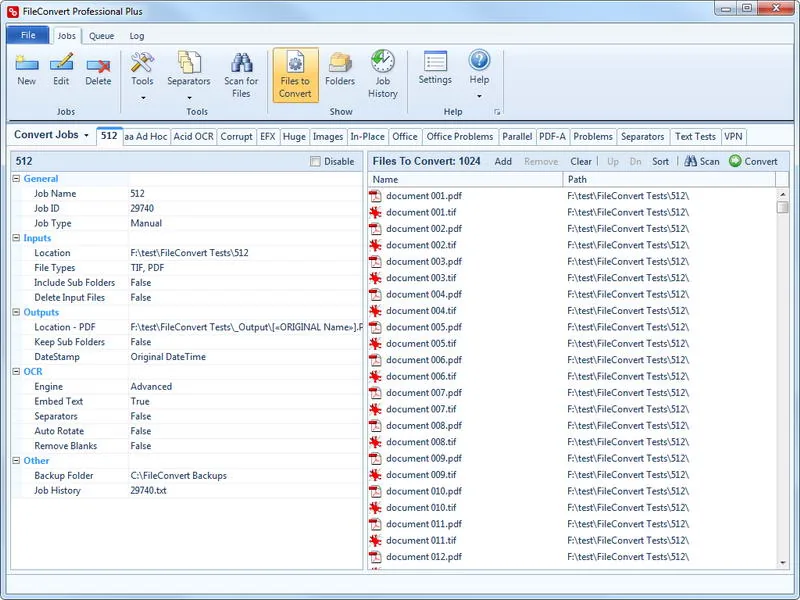Select Backup Folder value C:\FileConvert Backups
This screenshot has height=600, width=800.
coord(178,475)
